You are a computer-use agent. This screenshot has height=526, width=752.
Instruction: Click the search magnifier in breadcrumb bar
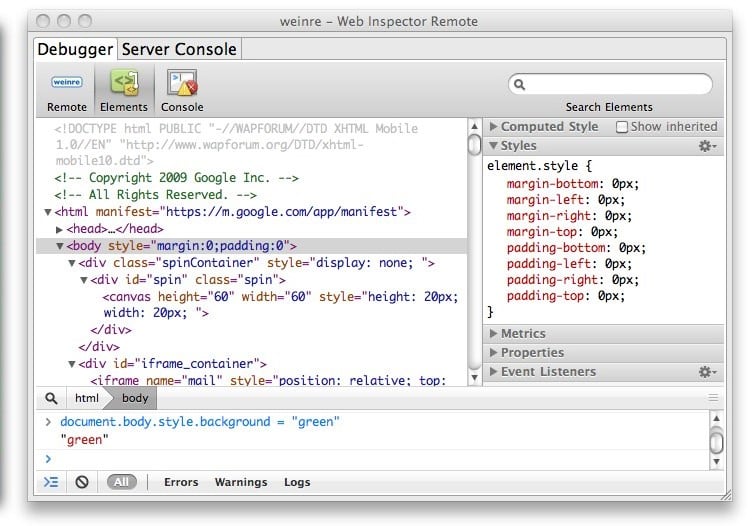51,398
